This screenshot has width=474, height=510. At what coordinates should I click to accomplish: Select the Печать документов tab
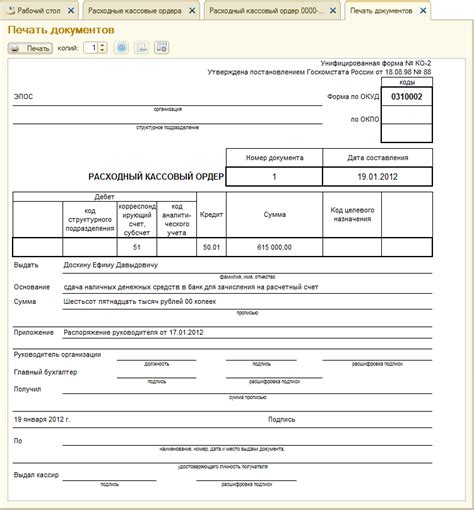[381, 11]
